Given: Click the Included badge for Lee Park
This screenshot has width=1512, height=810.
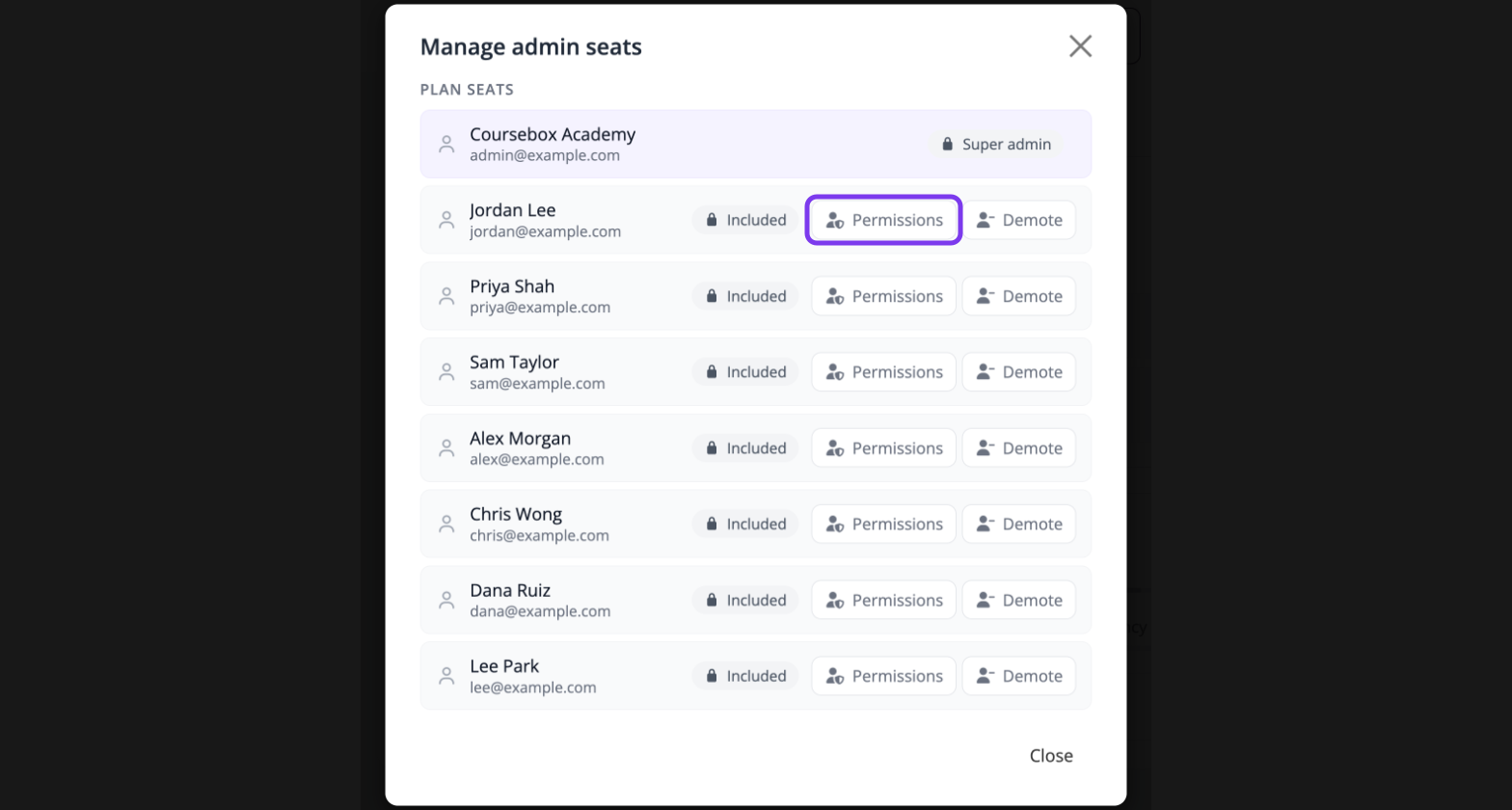Looking at the screenshot, I should click(745, 676).
